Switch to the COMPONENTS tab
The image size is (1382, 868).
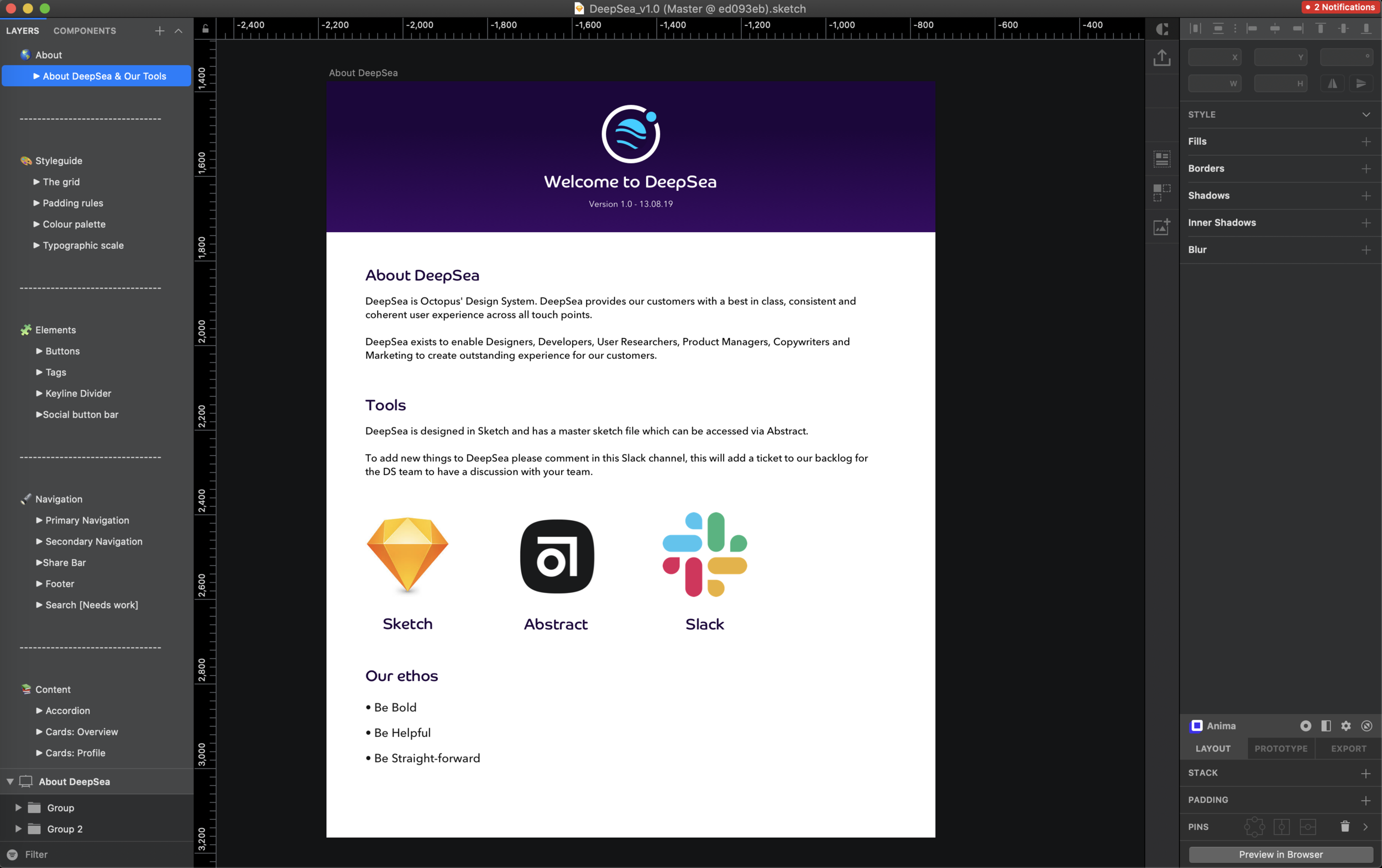coord(85,31)
